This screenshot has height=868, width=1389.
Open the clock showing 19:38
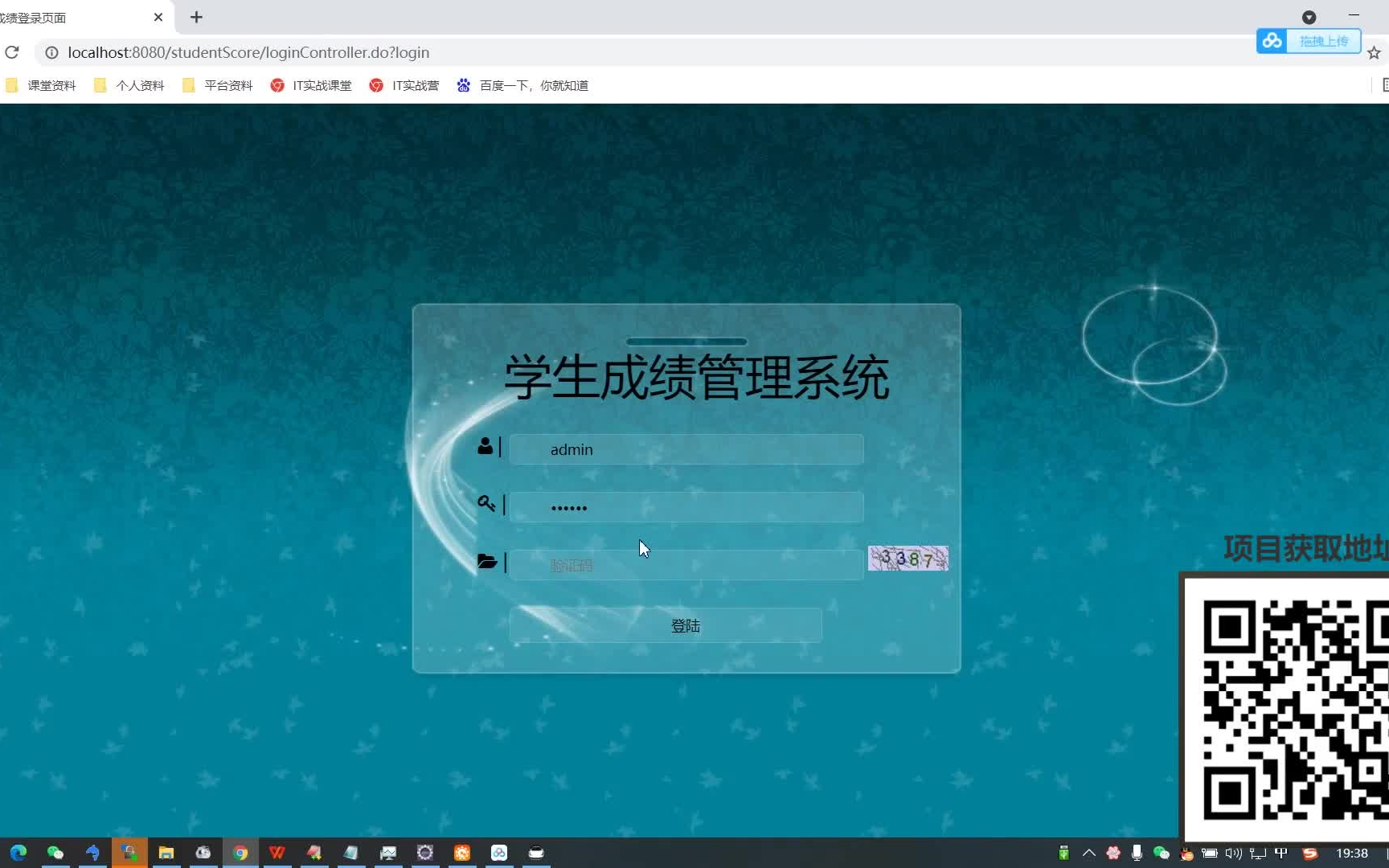pos(1352,854)
